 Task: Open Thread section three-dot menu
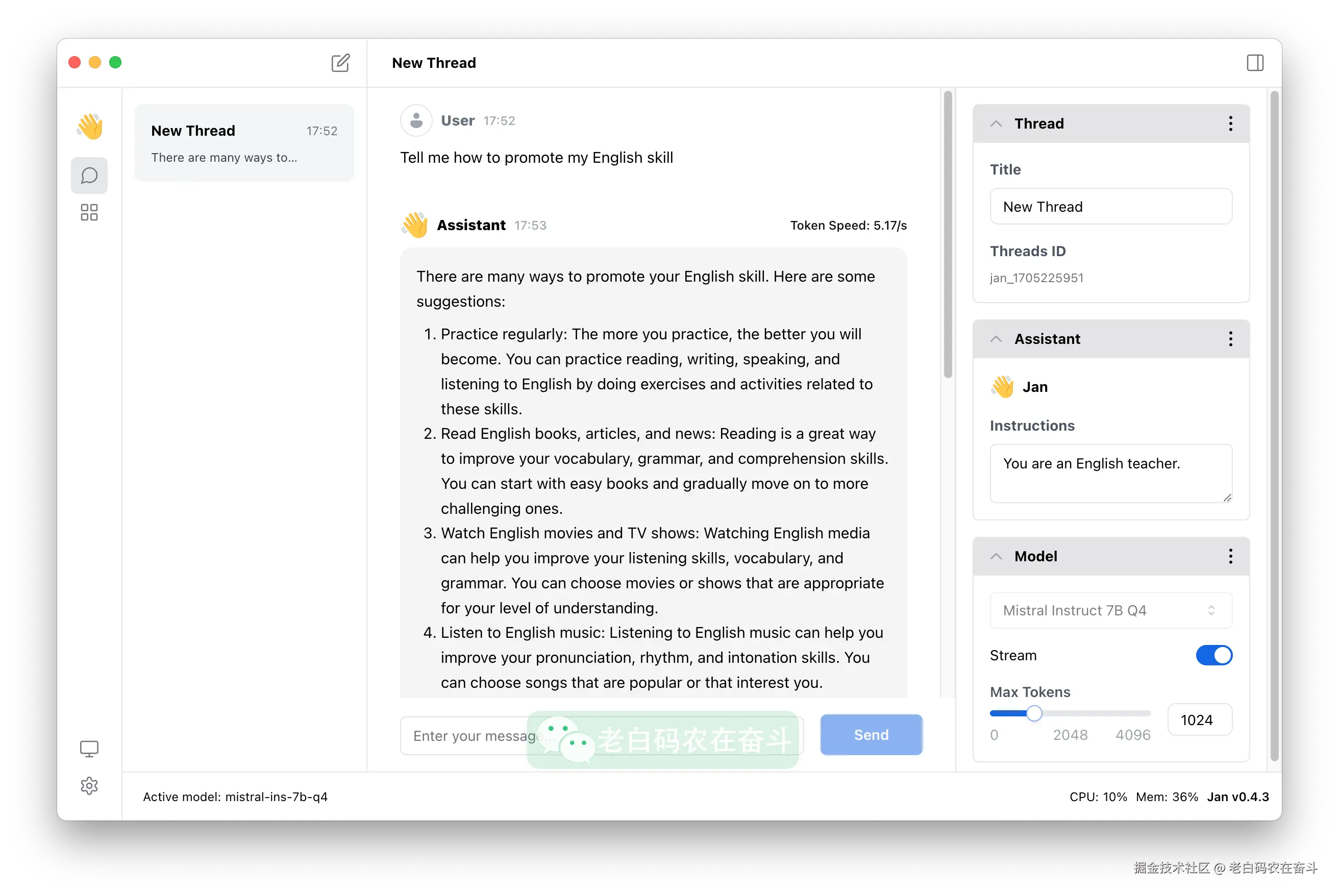coord(1230,123)
